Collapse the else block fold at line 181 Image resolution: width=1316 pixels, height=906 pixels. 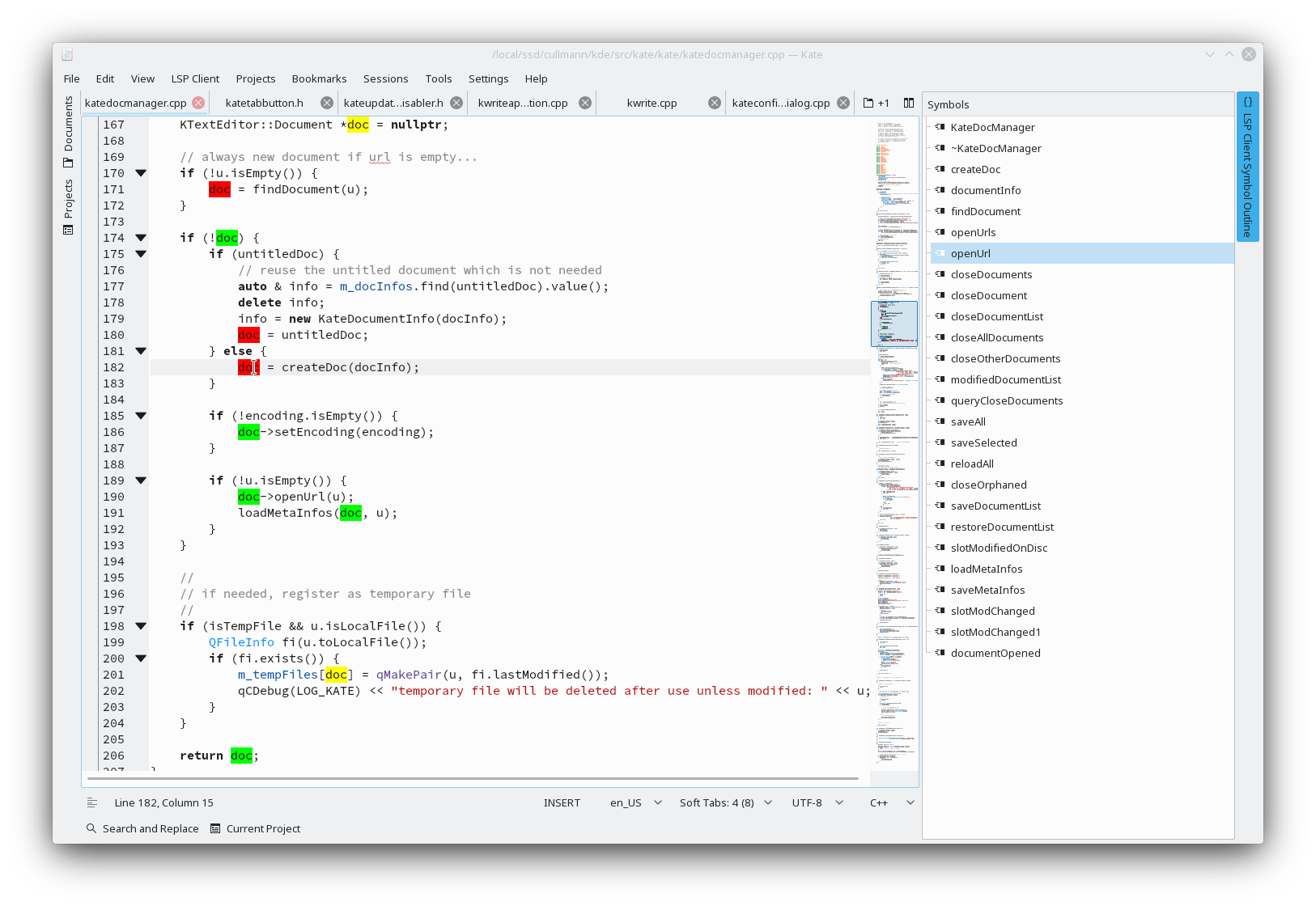tap(141, 351)
